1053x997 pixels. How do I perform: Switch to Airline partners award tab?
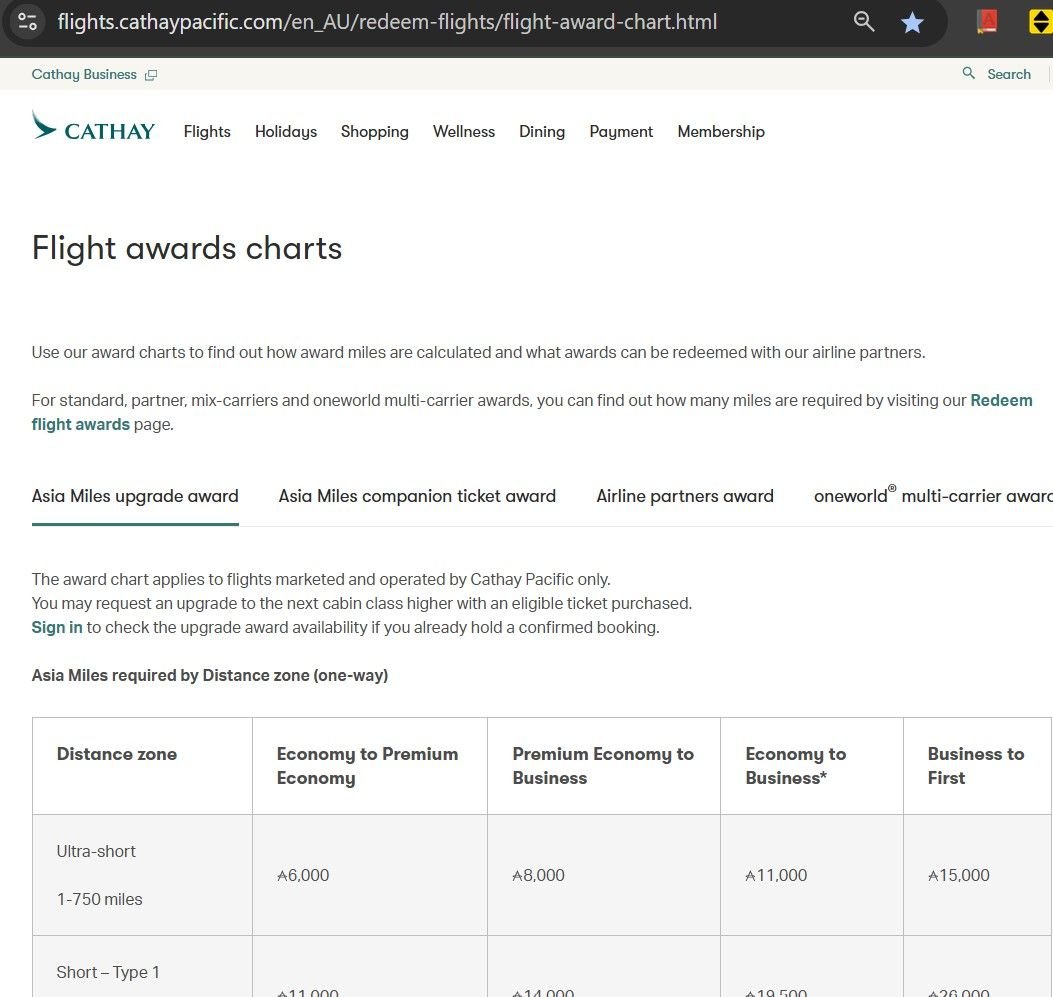(x=685, y=496)
